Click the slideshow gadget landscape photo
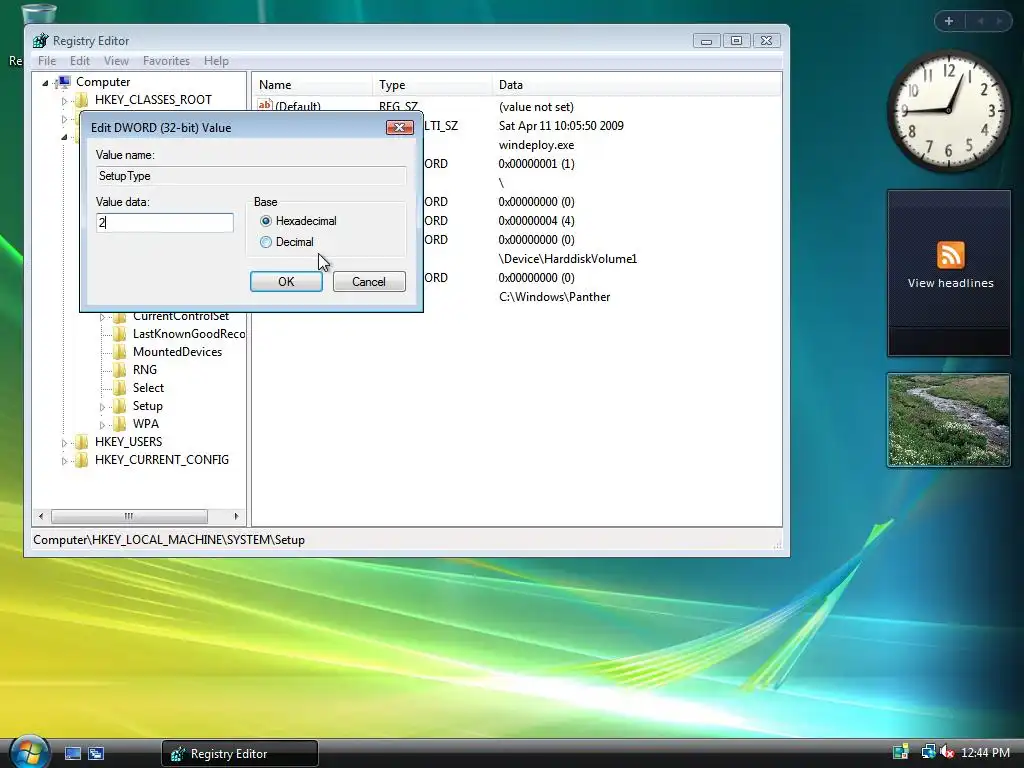Viewport: 1024px width, 768px height. pyautogui.click(x=949, y=420)
